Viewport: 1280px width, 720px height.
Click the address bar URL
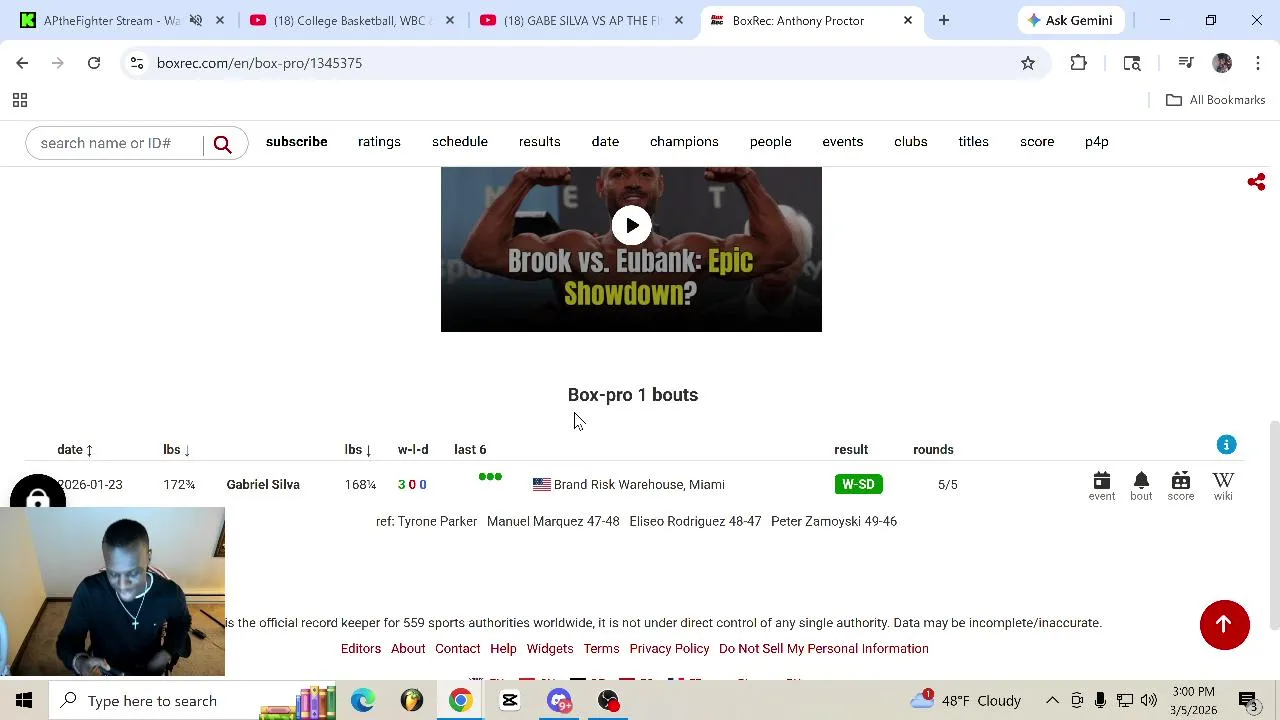click(x=259, y=63)
